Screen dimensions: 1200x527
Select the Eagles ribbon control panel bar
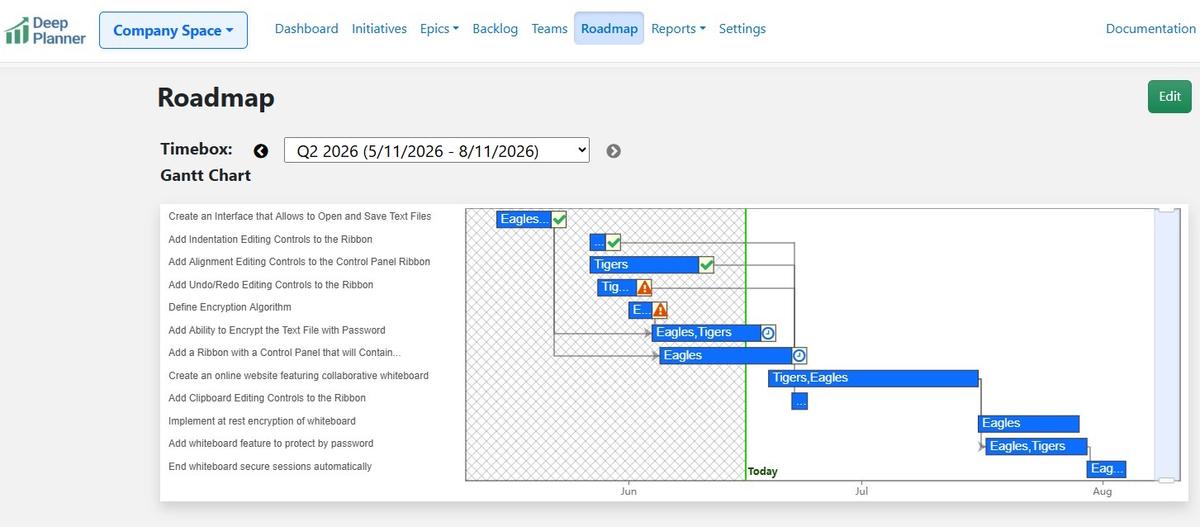[x=726, y=355]
